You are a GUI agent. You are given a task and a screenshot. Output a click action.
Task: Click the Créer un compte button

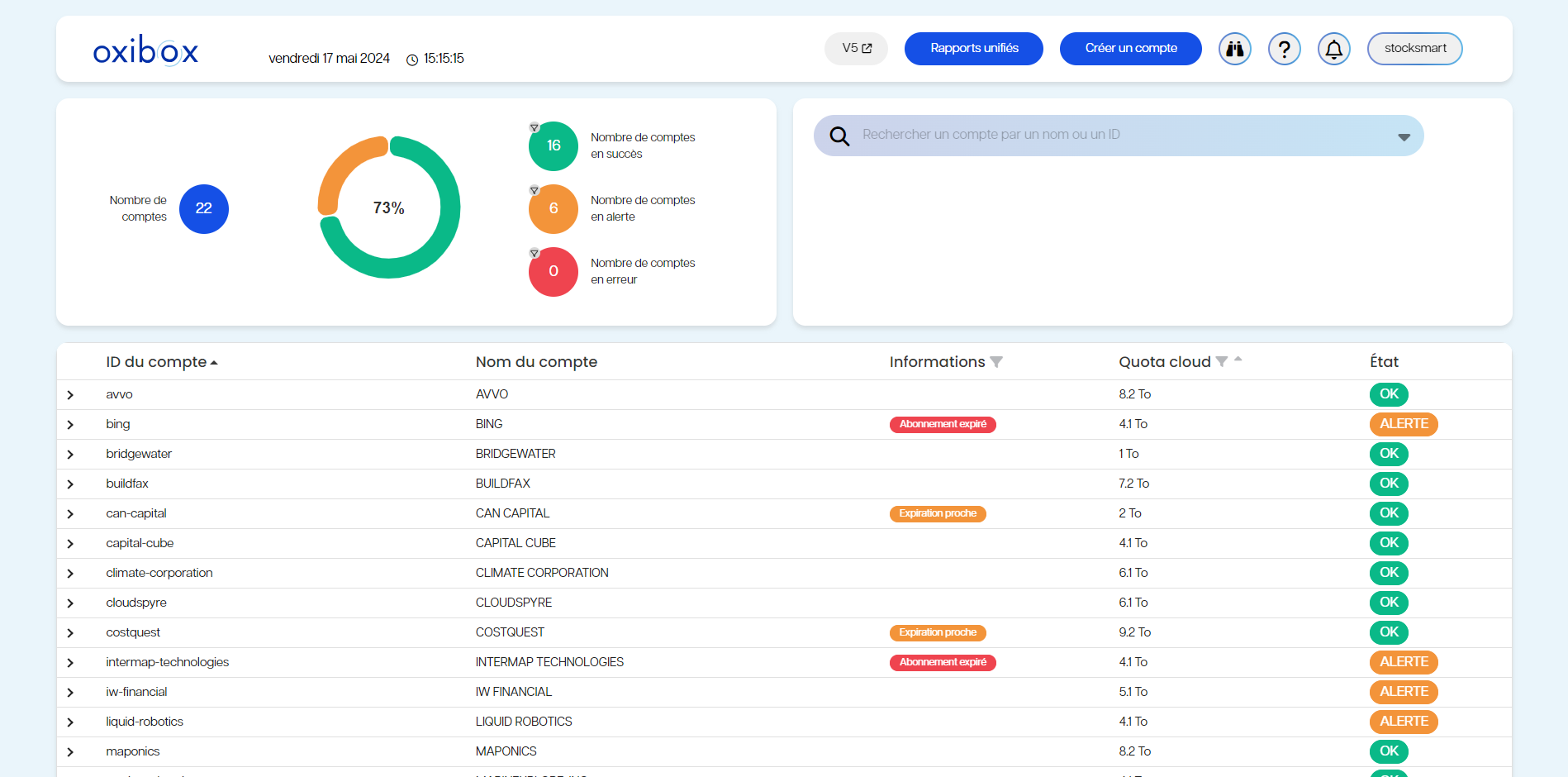(x=1130, y=49)
